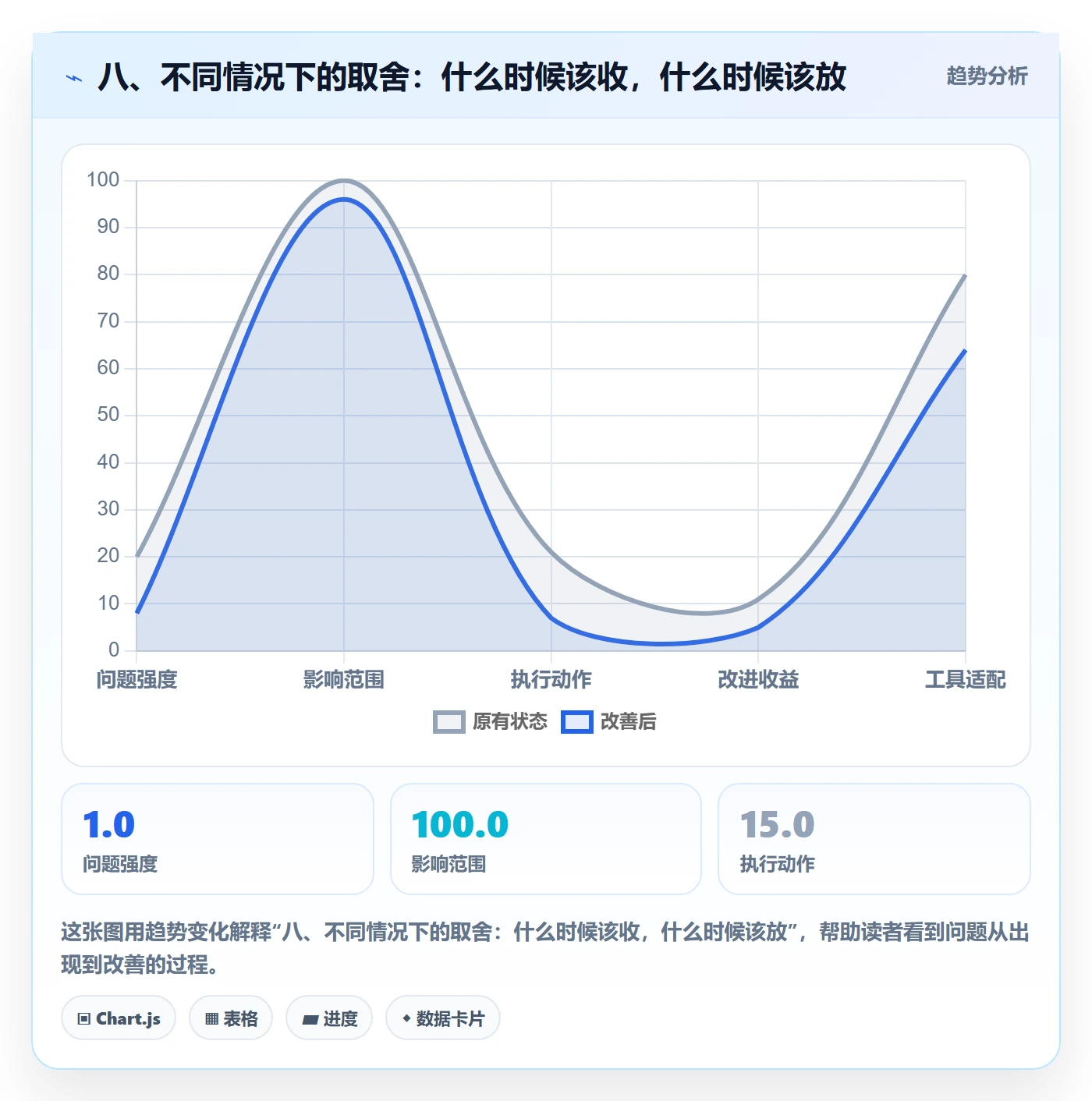Click the 原有状态 legend text
Screen dimensions: 1092x1101
(510, 722)
